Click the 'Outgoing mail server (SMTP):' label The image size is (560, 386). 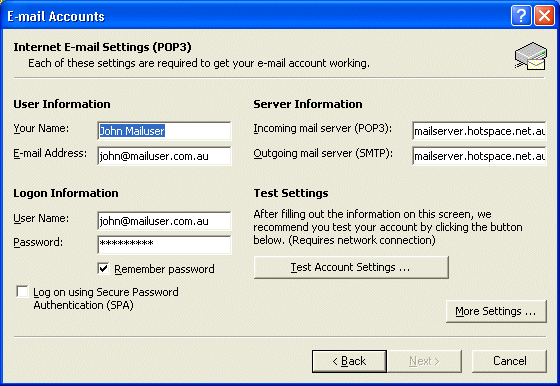click(323, 154)
